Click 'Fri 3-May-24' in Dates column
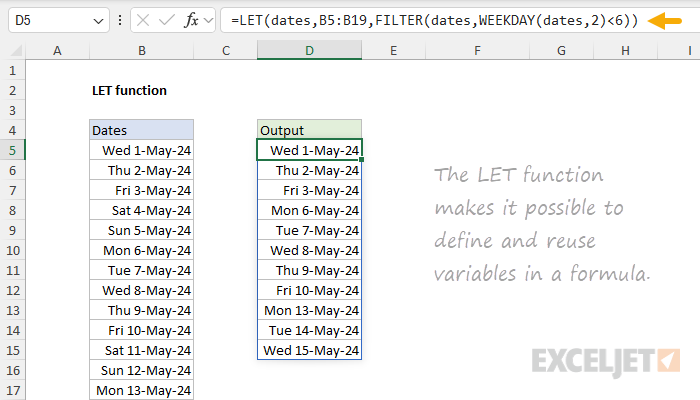This screenshot has height=400, width=700. pyautogui.click(x=142, y=190)
